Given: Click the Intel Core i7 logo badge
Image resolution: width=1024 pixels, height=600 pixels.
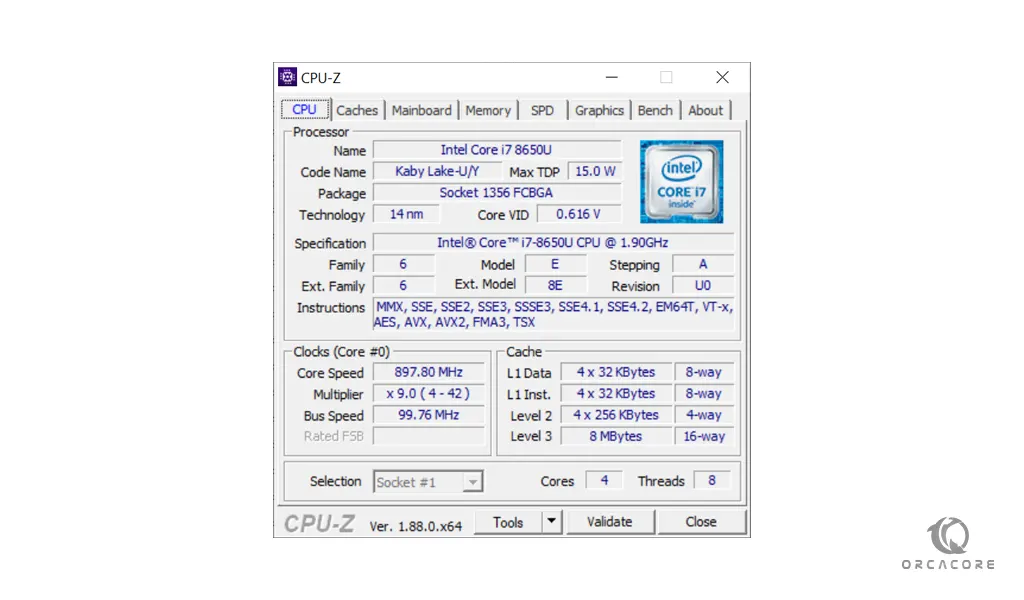Looking at the screenshot, I should [x=681, y=182].
